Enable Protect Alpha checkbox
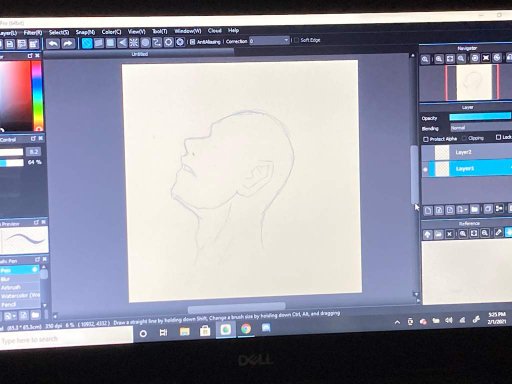The image size is (512, 384). (426, 139)
